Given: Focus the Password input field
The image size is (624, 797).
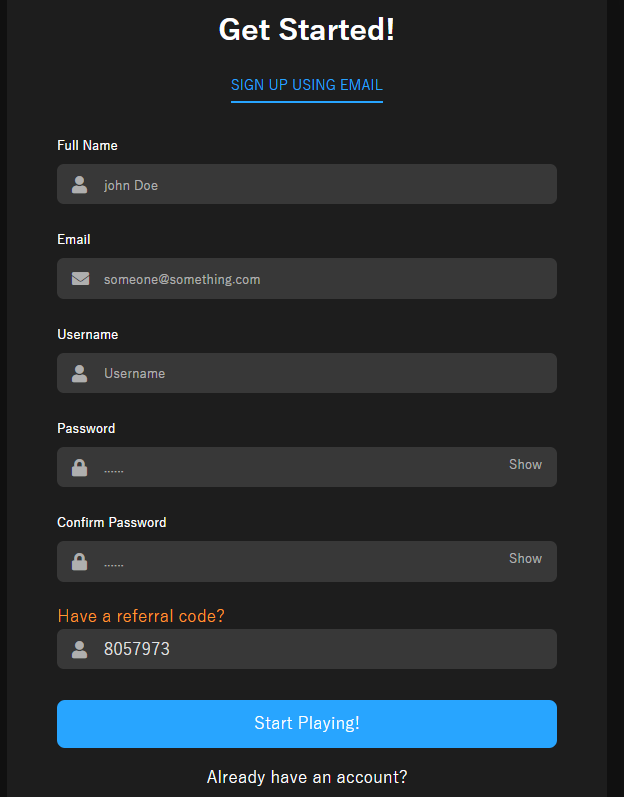Looking at the screenshot, I should pos(307,467).
